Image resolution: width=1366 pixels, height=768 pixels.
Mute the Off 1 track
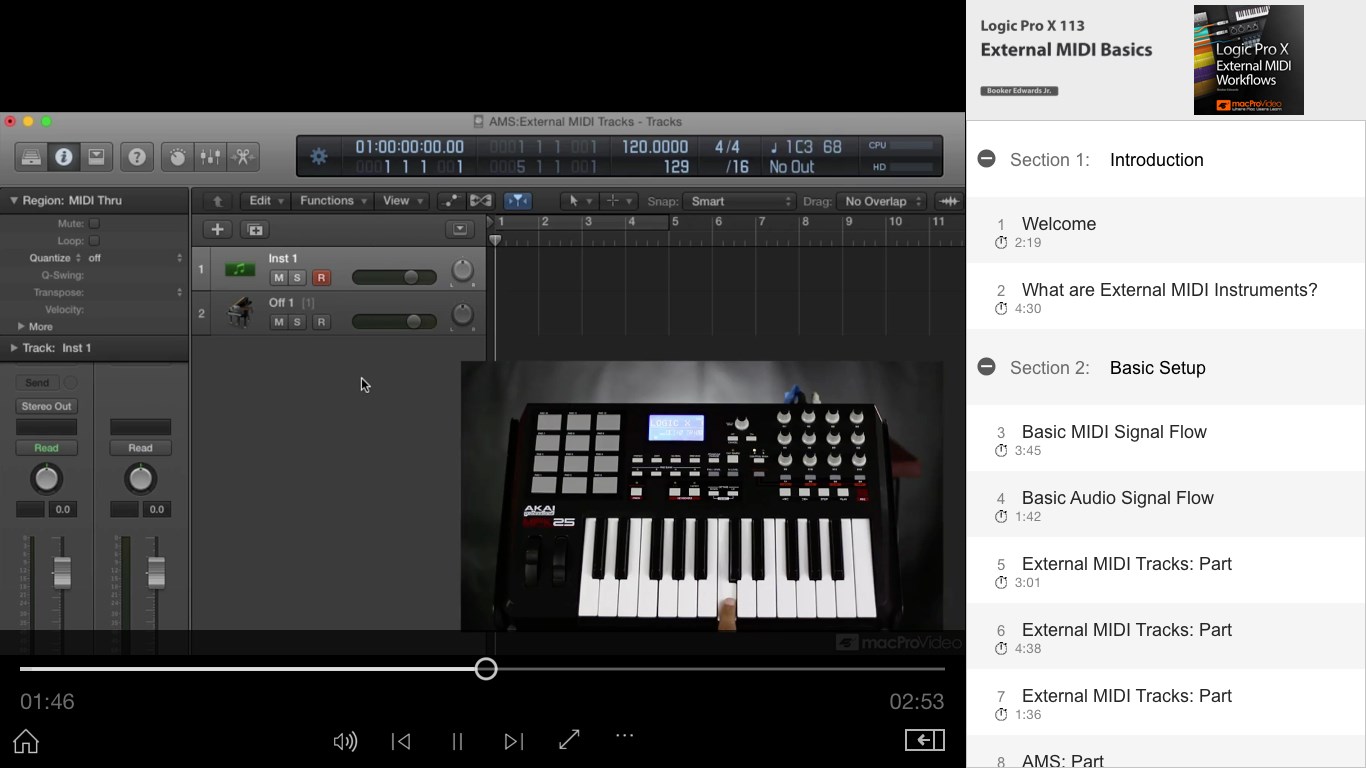(279, 322)
